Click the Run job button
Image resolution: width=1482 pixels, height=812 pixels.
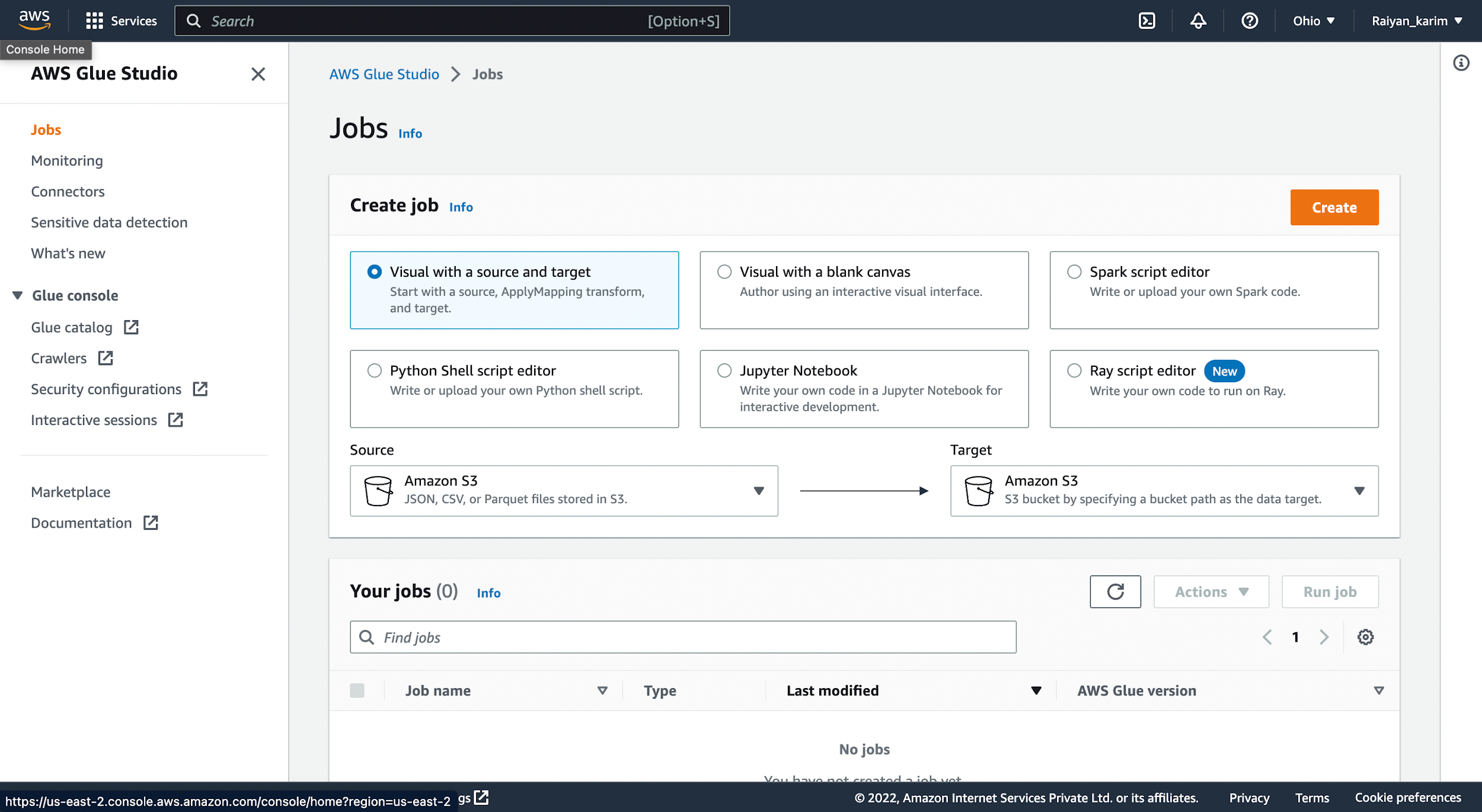1330,592
